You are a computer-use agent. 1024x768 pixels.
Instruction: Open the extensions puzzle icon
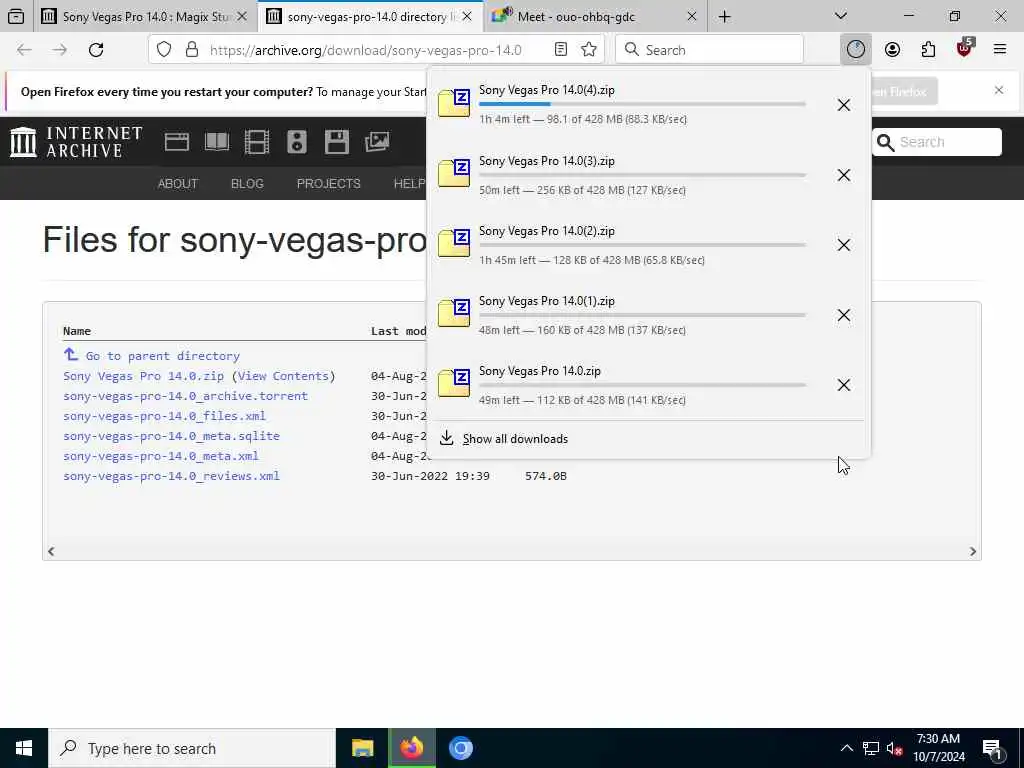click(x=928, y=50)
